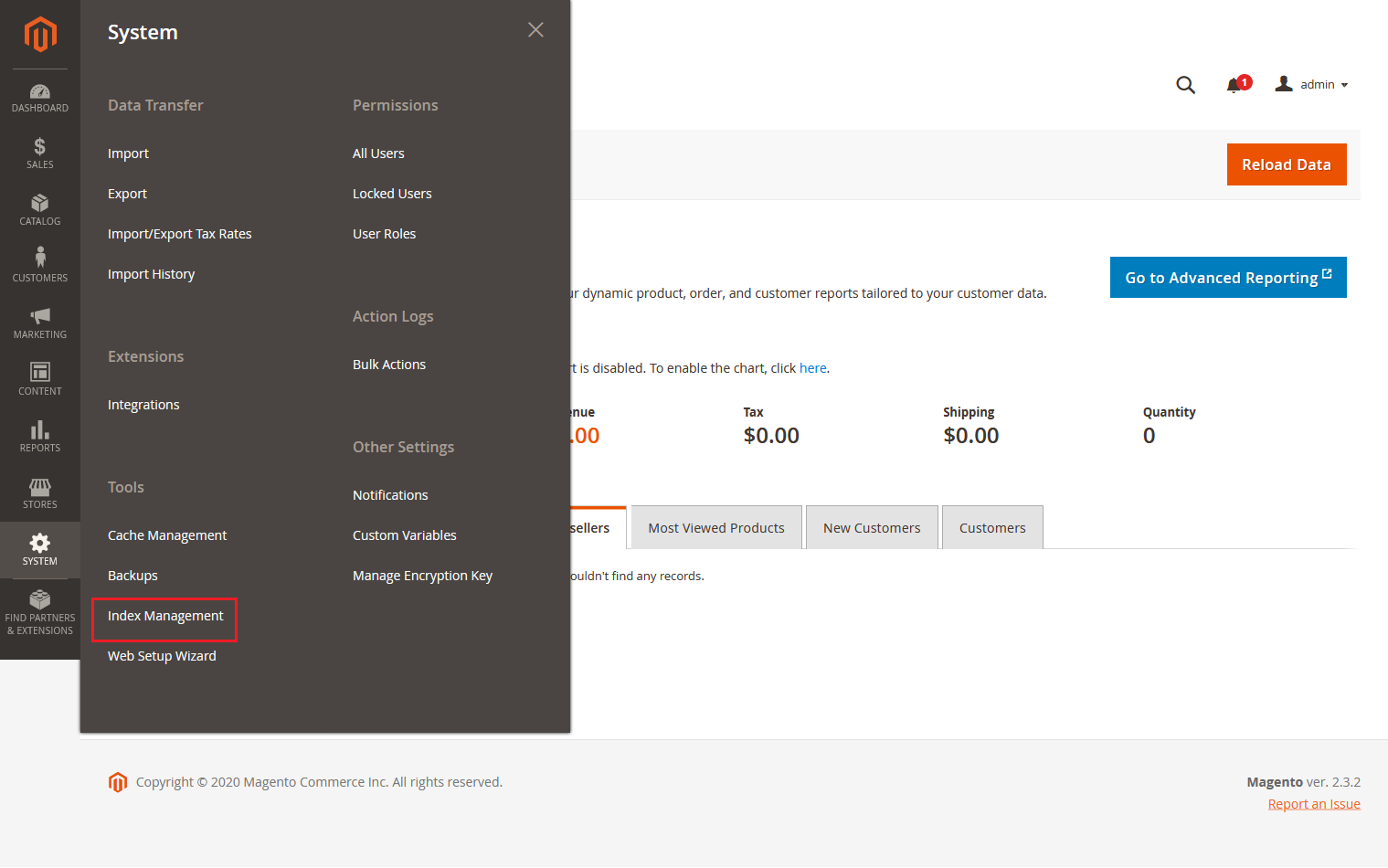The image size is (1388, 868).
Task: Select the Catalog icon in sidebar
Action: 39,209
